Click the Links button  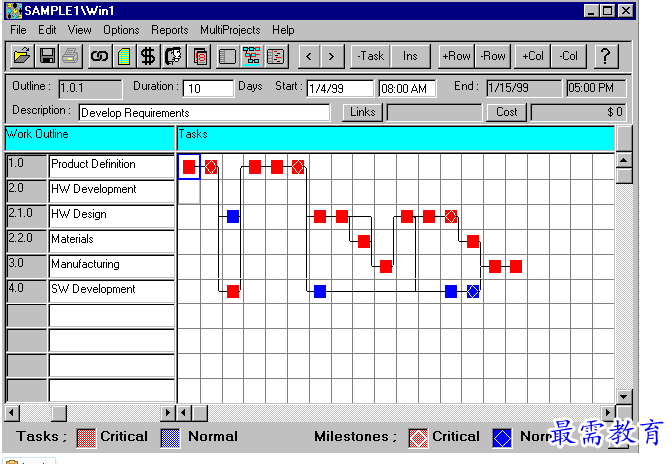pos(363,112)
